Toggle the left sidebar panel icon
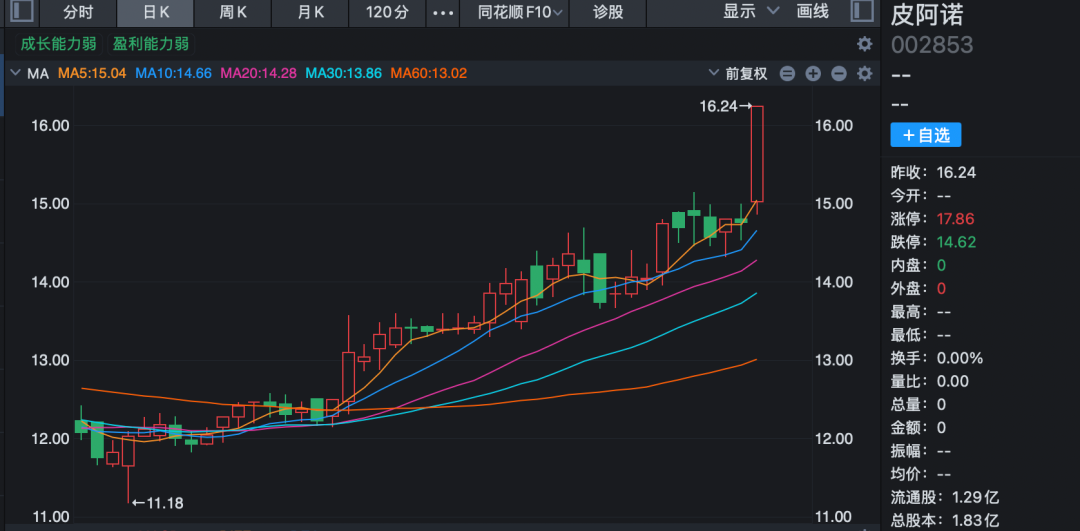Viewport: 1080px width, 531px height. click(x=21, y=12)
